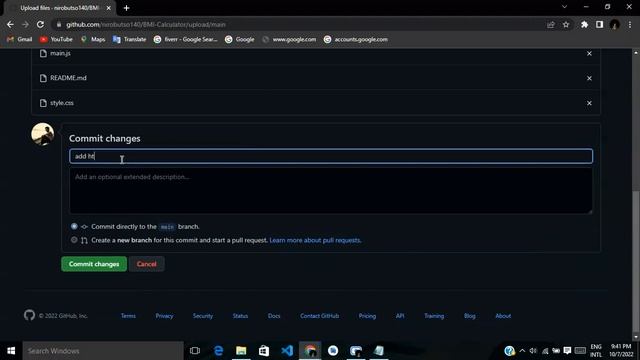Open the fiverr - Google Search bookmark
640x360 pixels.
tap(186, 40)
